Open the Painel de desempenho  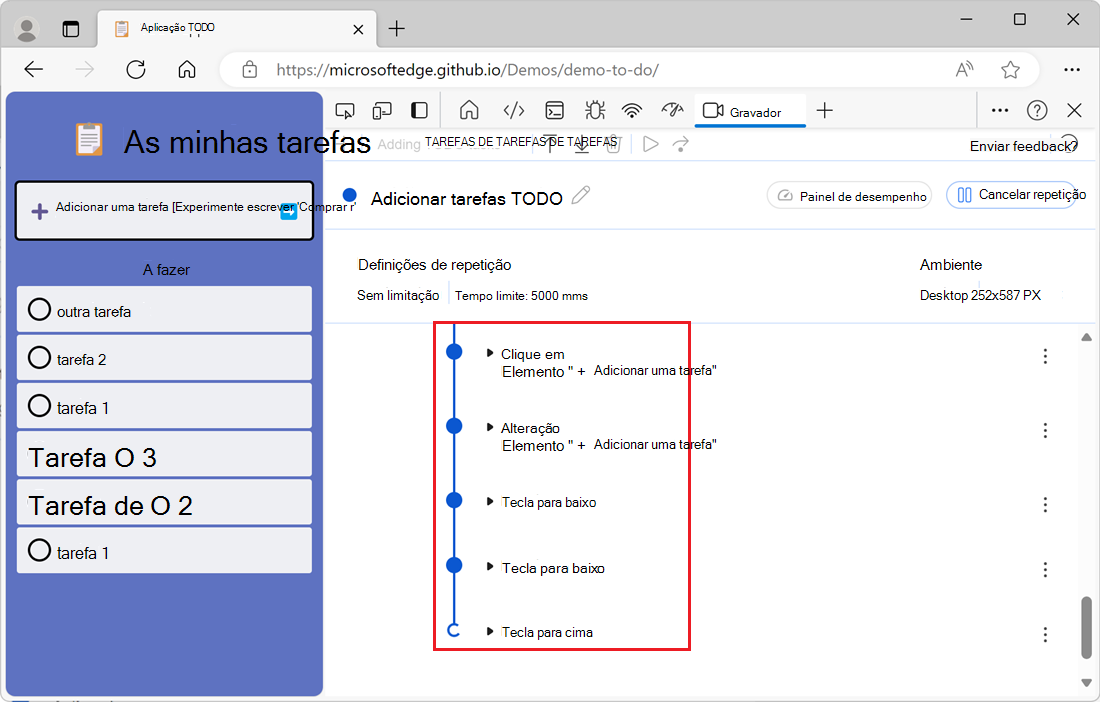[848, 195]
